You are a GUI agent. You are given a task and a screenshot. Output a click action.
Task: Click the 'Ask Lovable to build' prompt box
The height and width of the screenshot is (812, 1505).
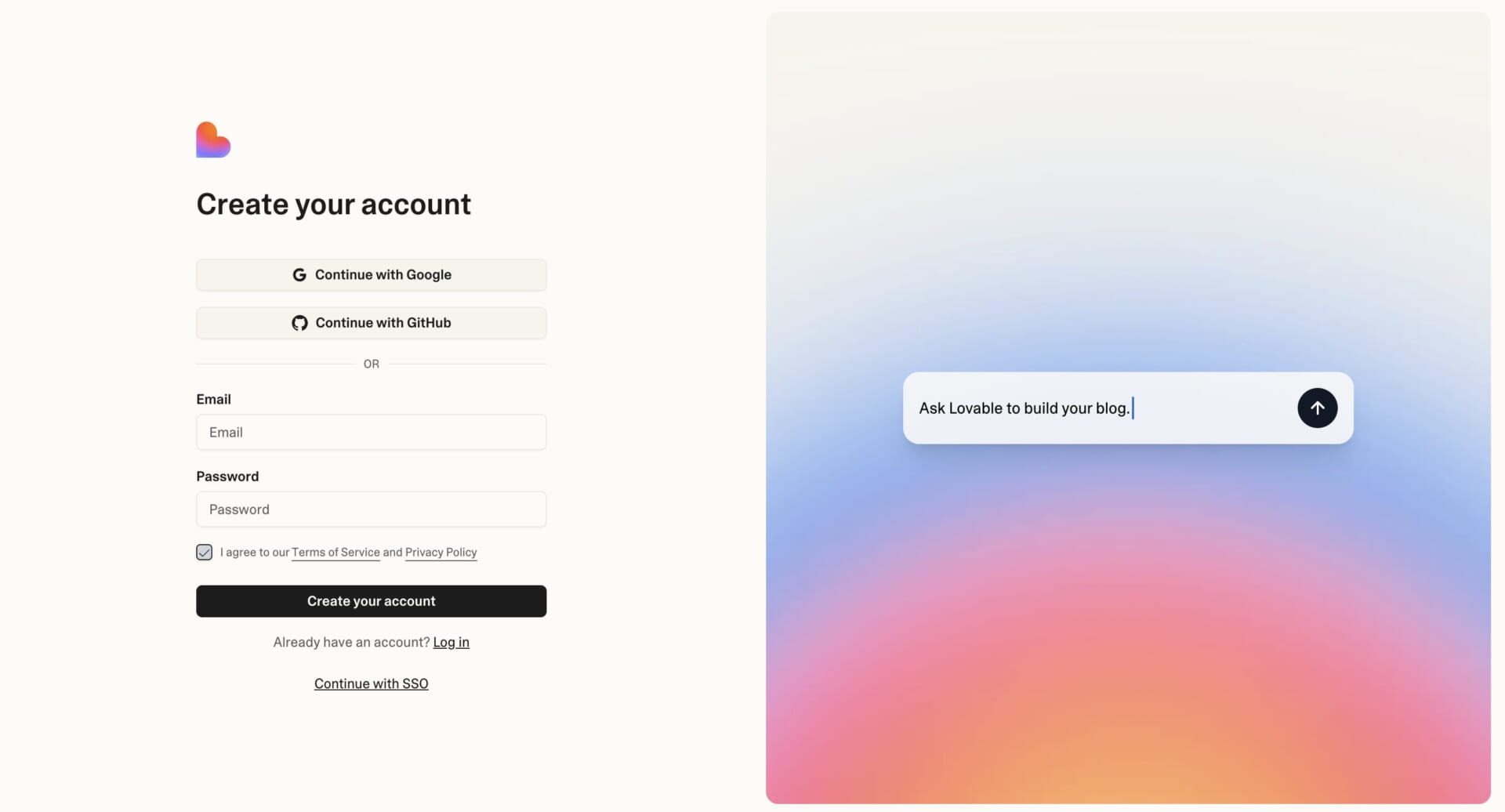pos(1128,408)
